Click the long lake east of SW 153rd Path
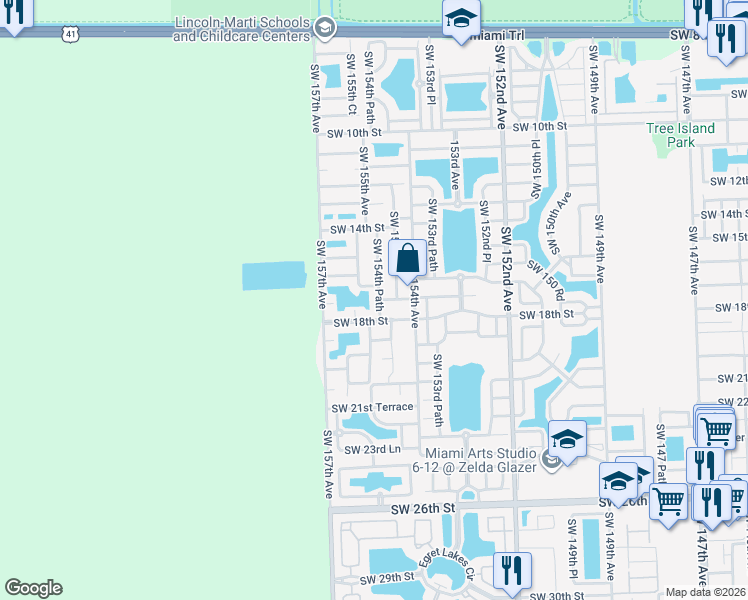Screen dimensions: 748x600 460,241
